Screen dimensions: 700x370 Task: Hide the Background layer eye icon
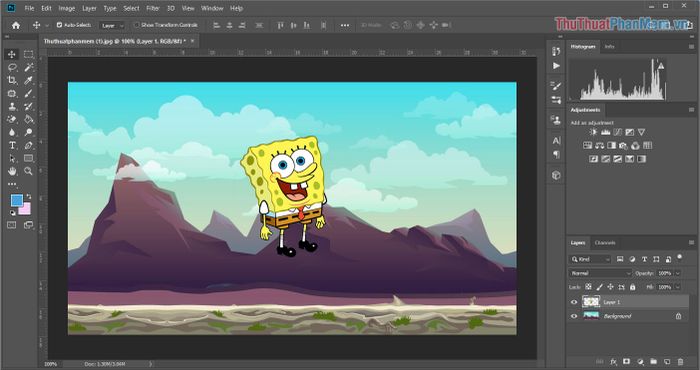[x=574, y=316]
